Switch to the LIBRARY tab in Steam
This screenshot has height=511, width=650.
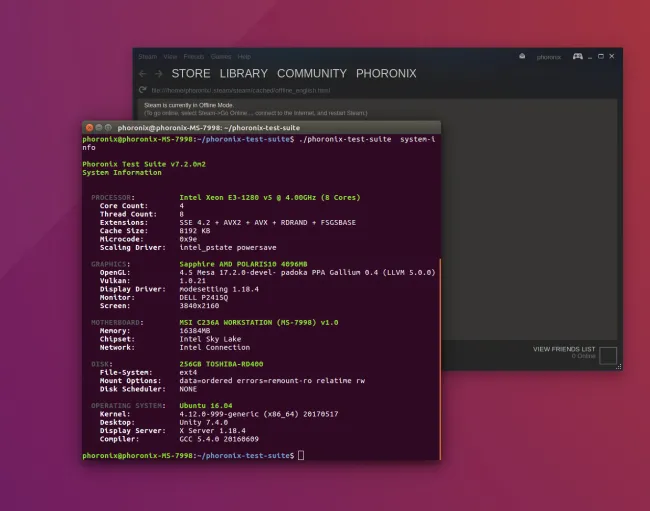click(244, 73)
